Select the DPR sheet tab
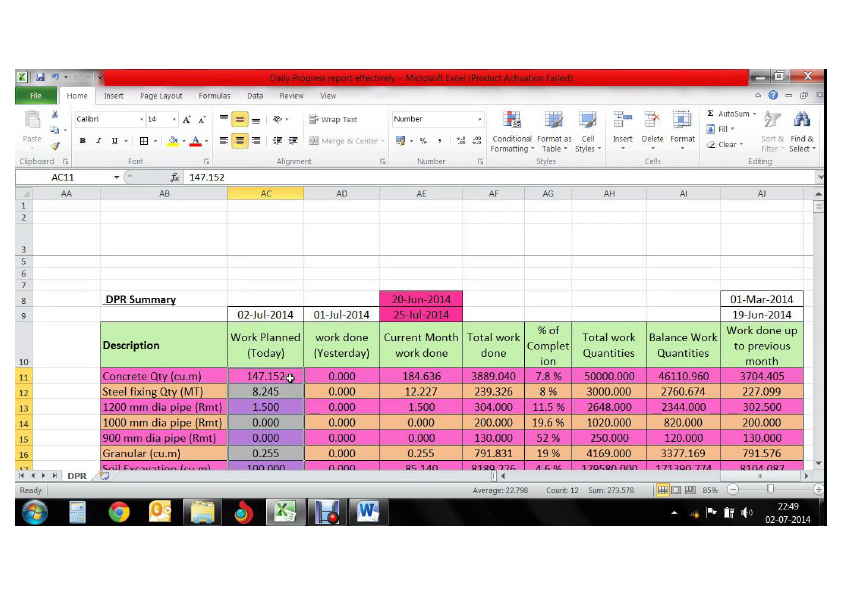842x595 pixels. [76, 477]
